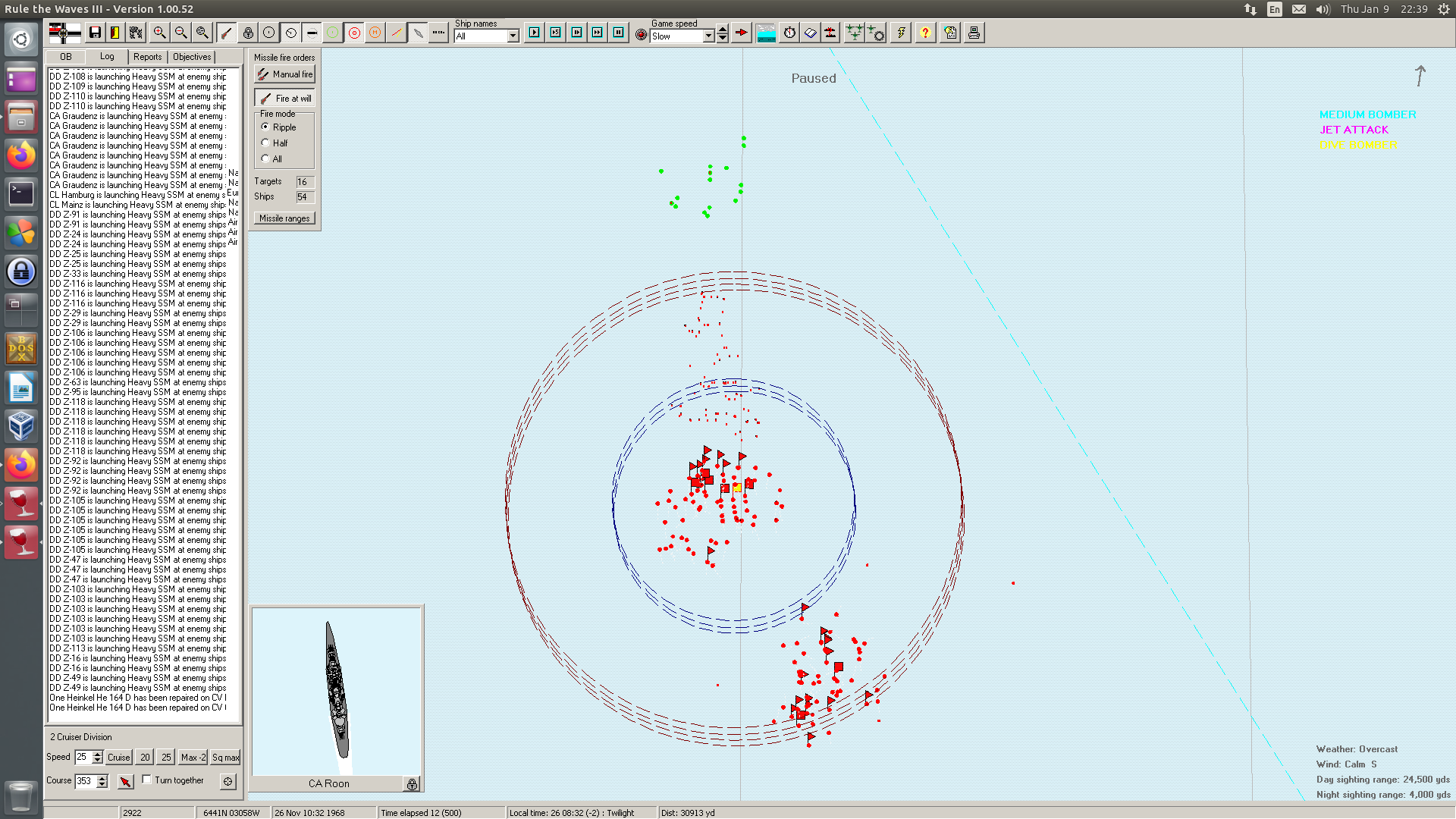The height and width of the screenshot is (819, 1456).
Task: Click the CA Roon ship image
Action: click(337, 690)
